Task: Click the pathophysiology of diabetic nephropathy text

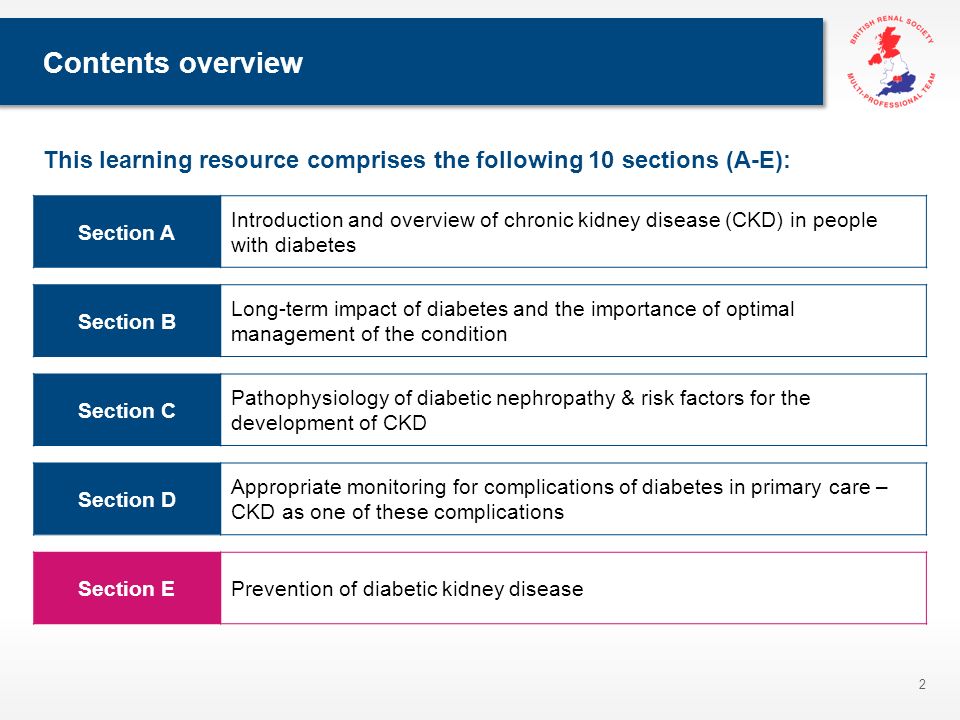Action: pyautogui.click(x=520, y=410)
